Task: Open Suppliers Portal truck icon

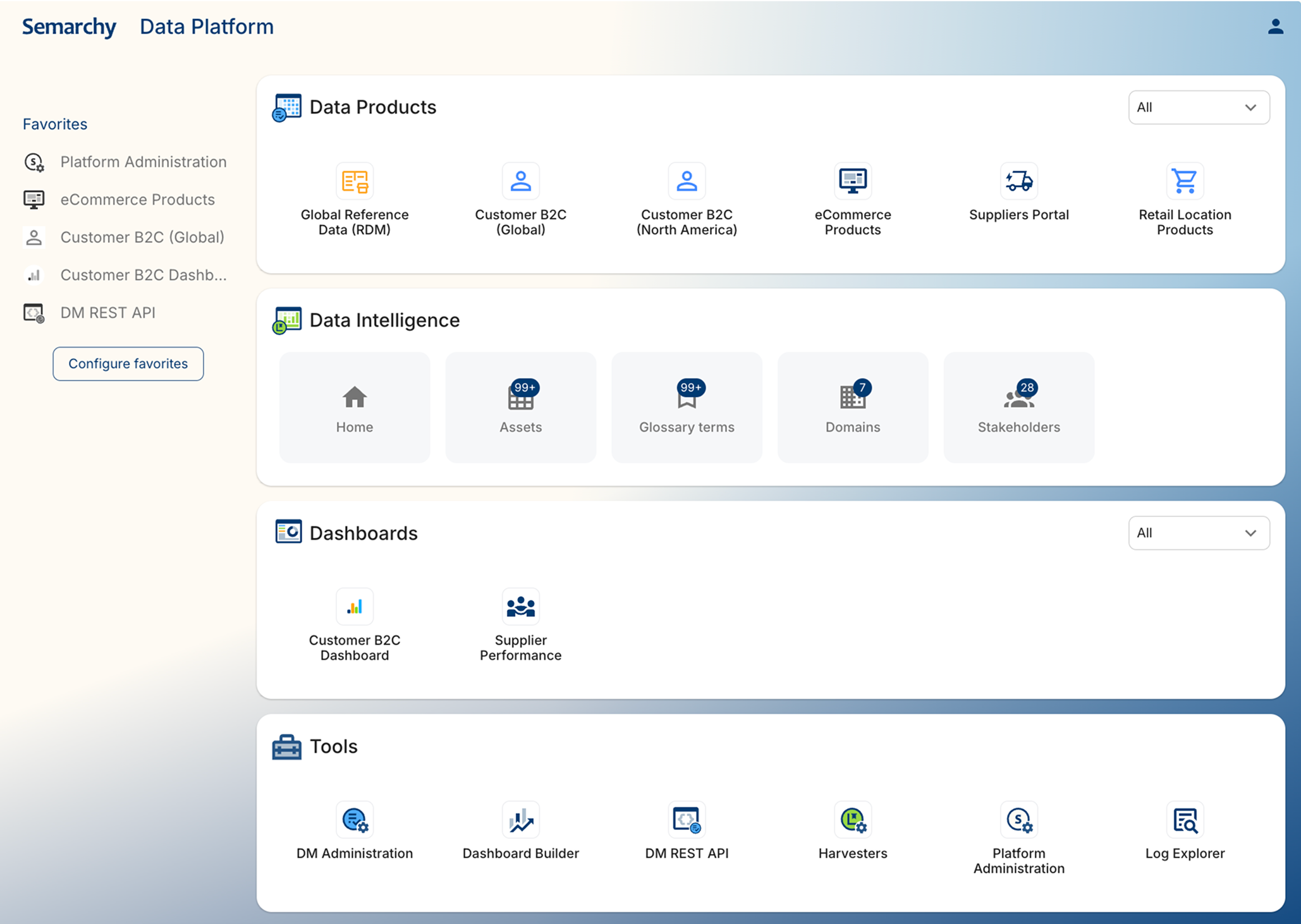Action: 1019,181
